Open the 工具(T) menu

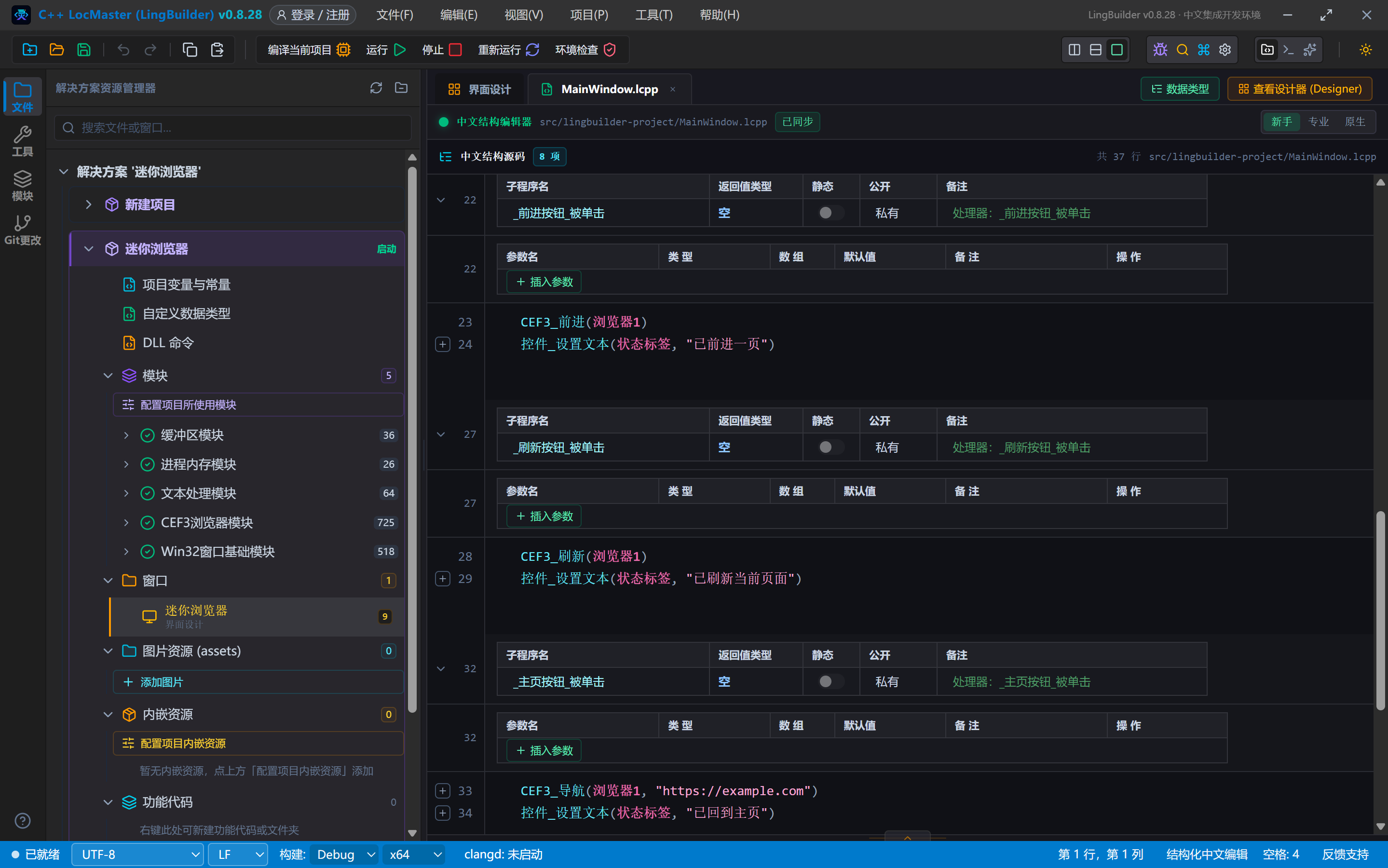click(x=654, y=15)
